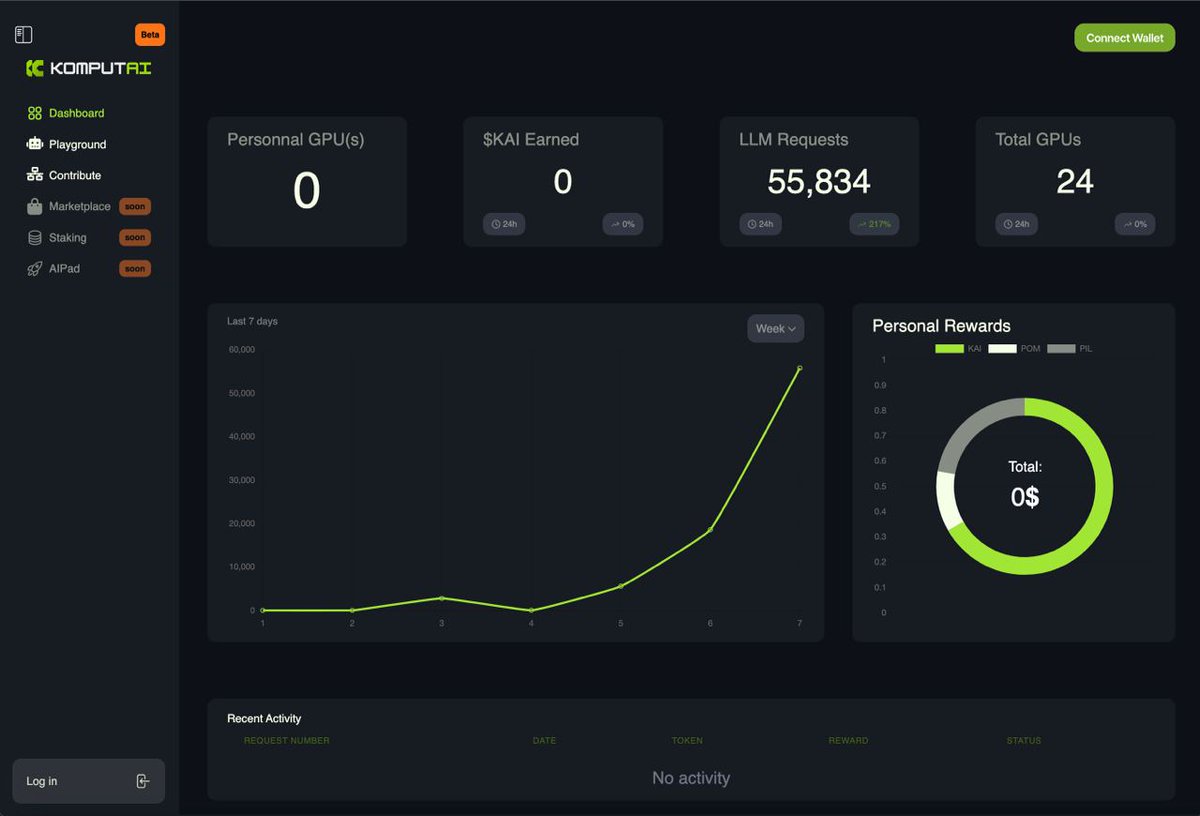Click 0% trend chip on $KAI Earned card
Screen dimensions: 1200x816
623,224
